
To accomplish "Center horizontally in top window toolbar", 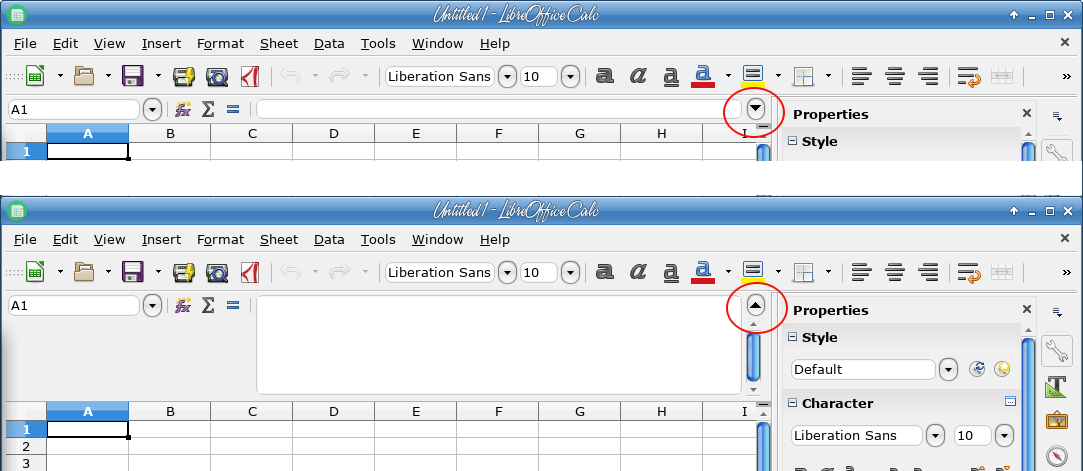I will pyautogui.click(x=895, y=76).
